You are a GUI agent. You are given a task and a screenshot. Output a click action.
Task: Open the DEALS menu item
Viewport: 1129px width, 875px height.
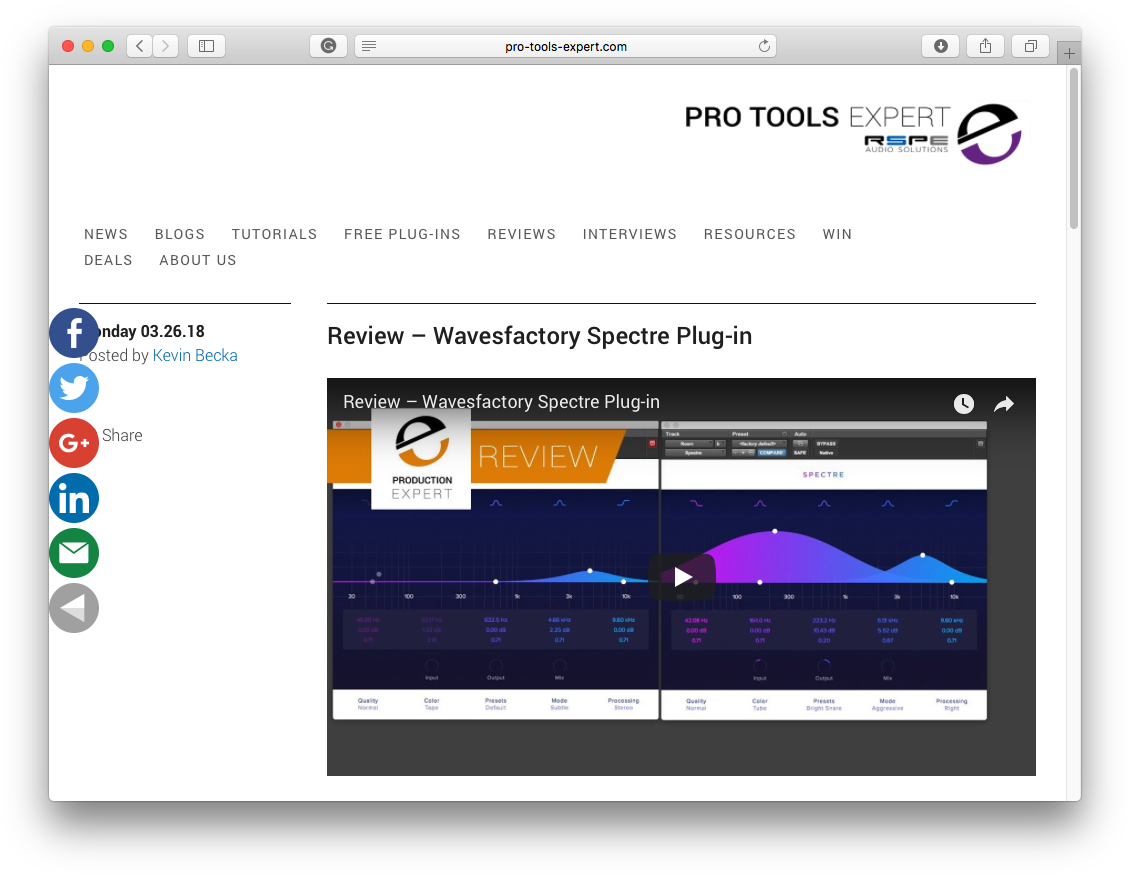(x=108, y=260)
